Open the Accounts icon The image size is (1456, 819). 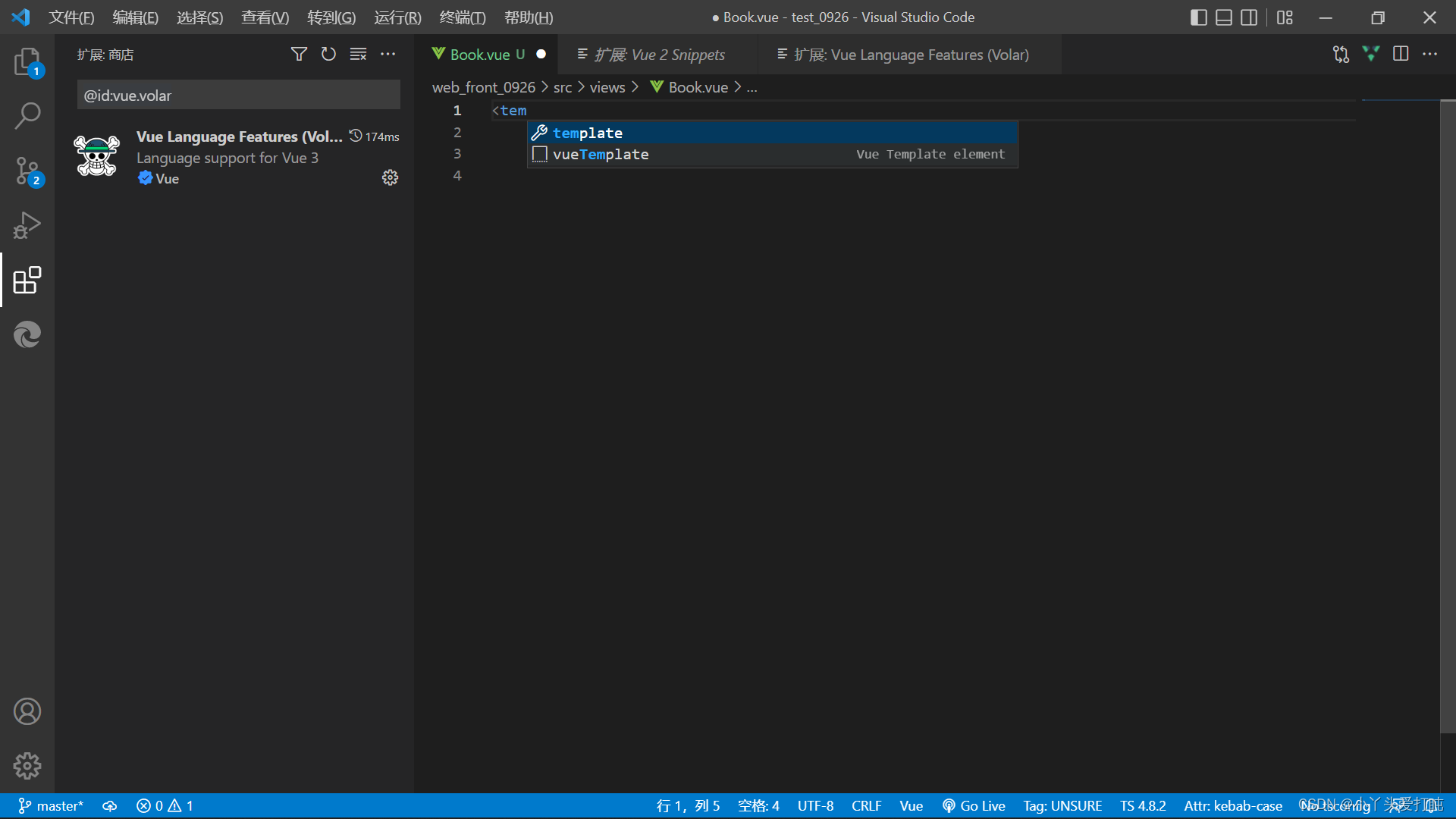[27, 711]
